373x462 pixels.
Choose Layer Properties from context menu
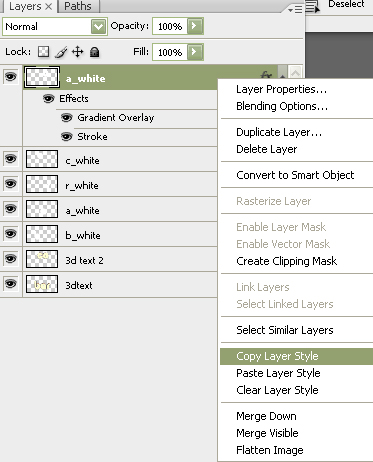[281, 89]
